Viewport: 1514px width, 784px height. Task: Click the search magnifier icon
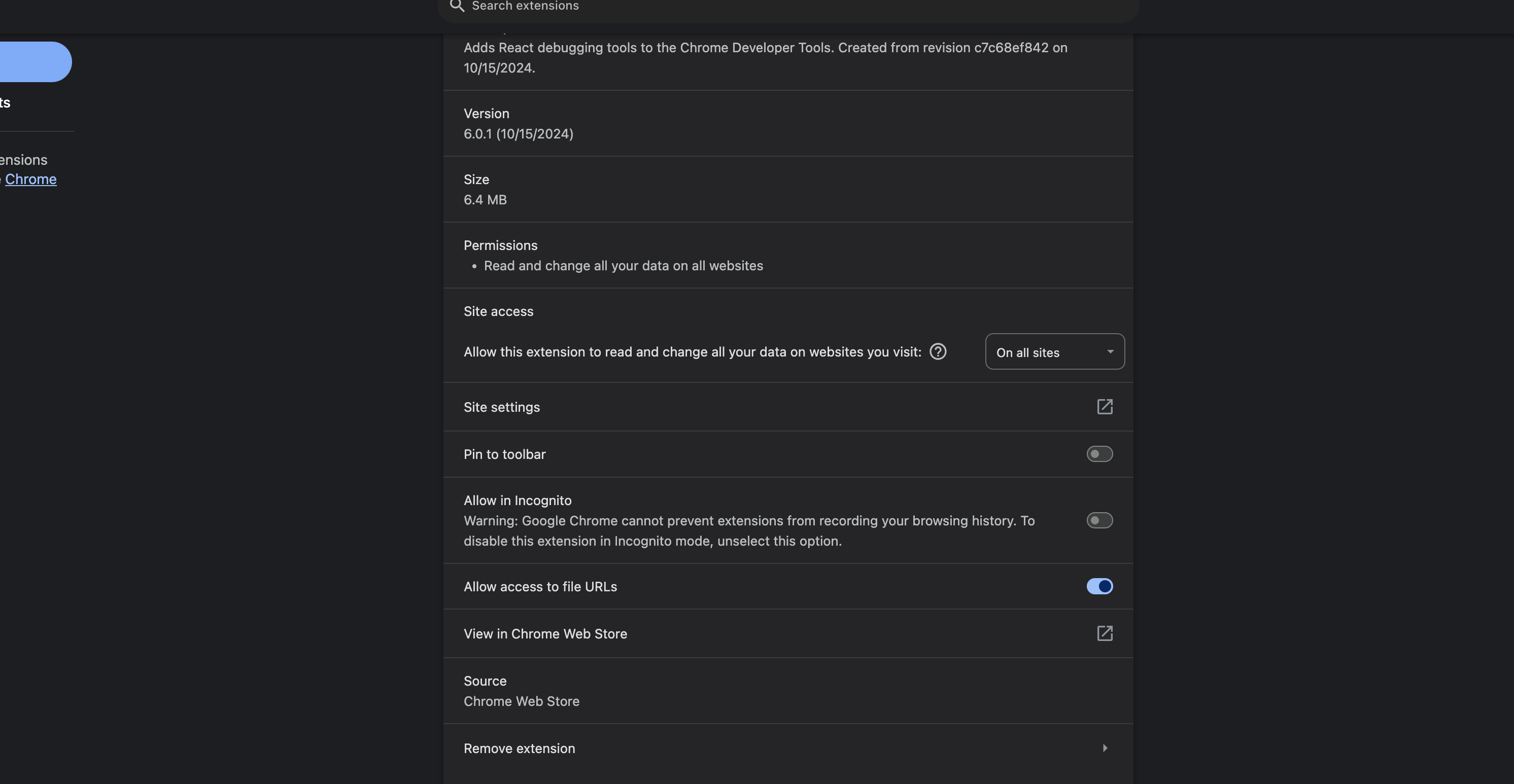457,6
